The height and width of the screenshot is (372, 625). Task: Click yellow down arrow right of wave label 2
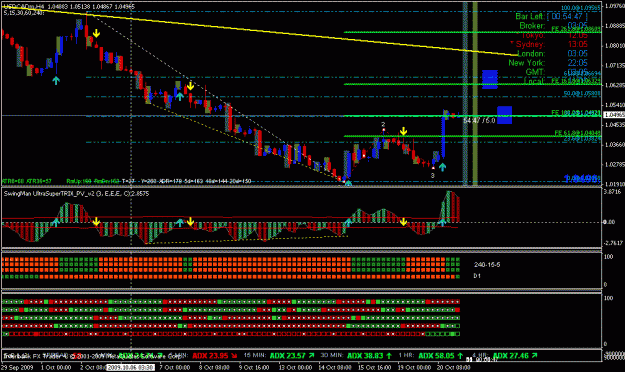click(403, 131)
